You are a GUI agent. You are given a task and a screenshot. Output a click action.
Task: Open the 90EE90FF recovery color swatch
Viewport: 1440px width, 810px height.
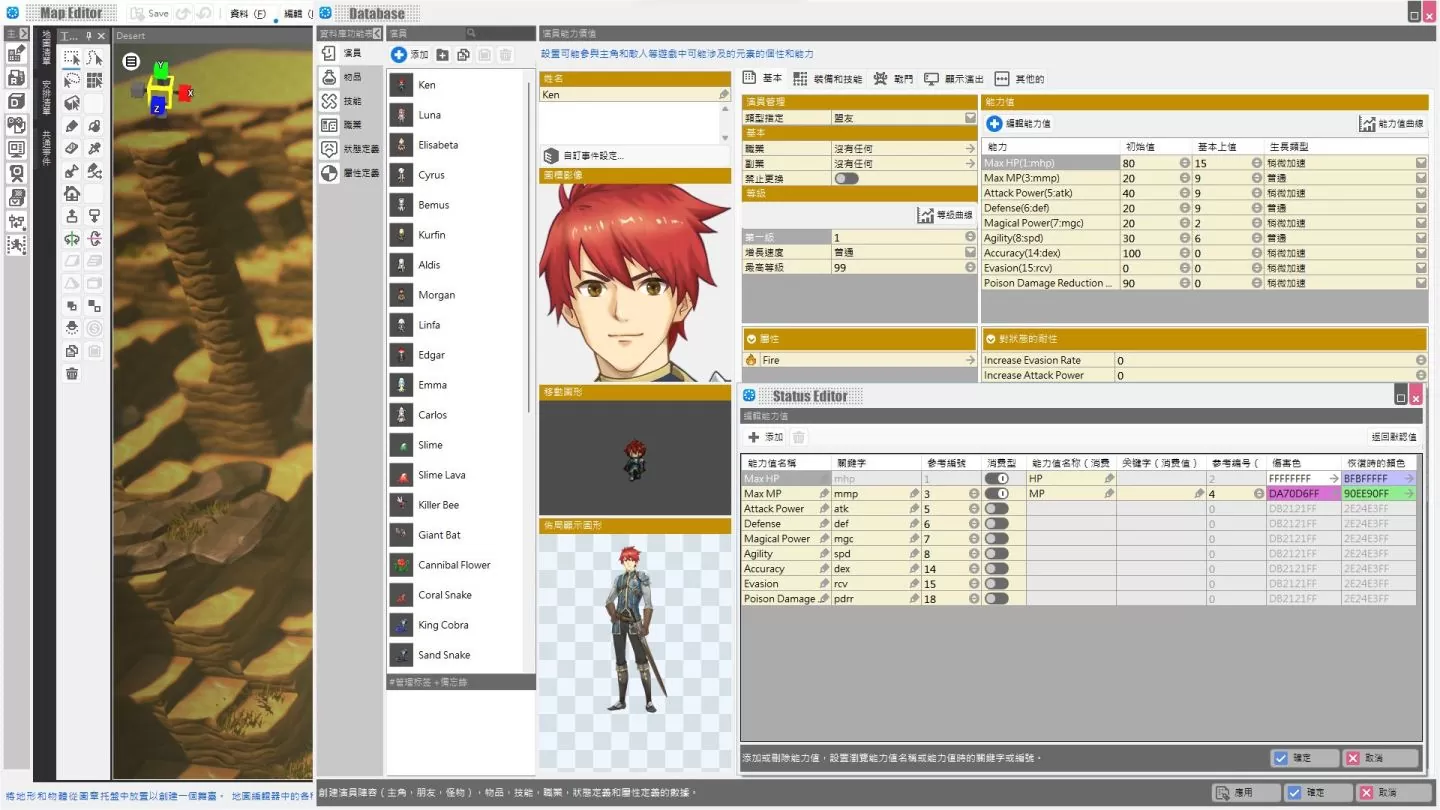tap(1379, 494)
